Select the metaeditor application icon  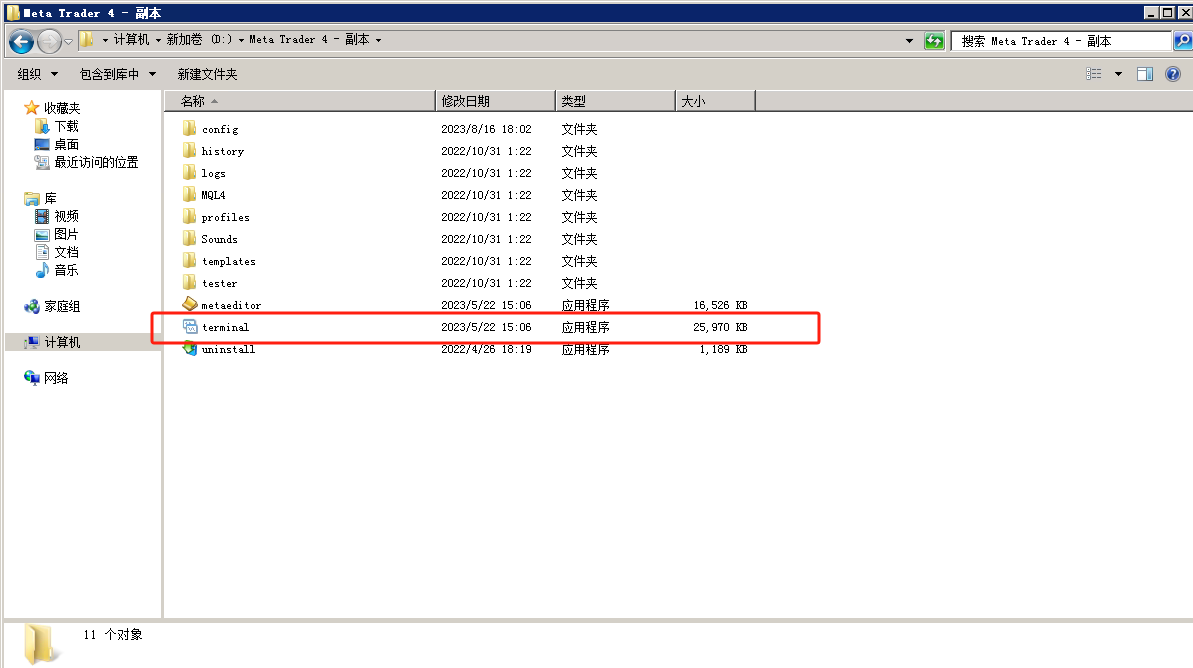pos(189,304)
